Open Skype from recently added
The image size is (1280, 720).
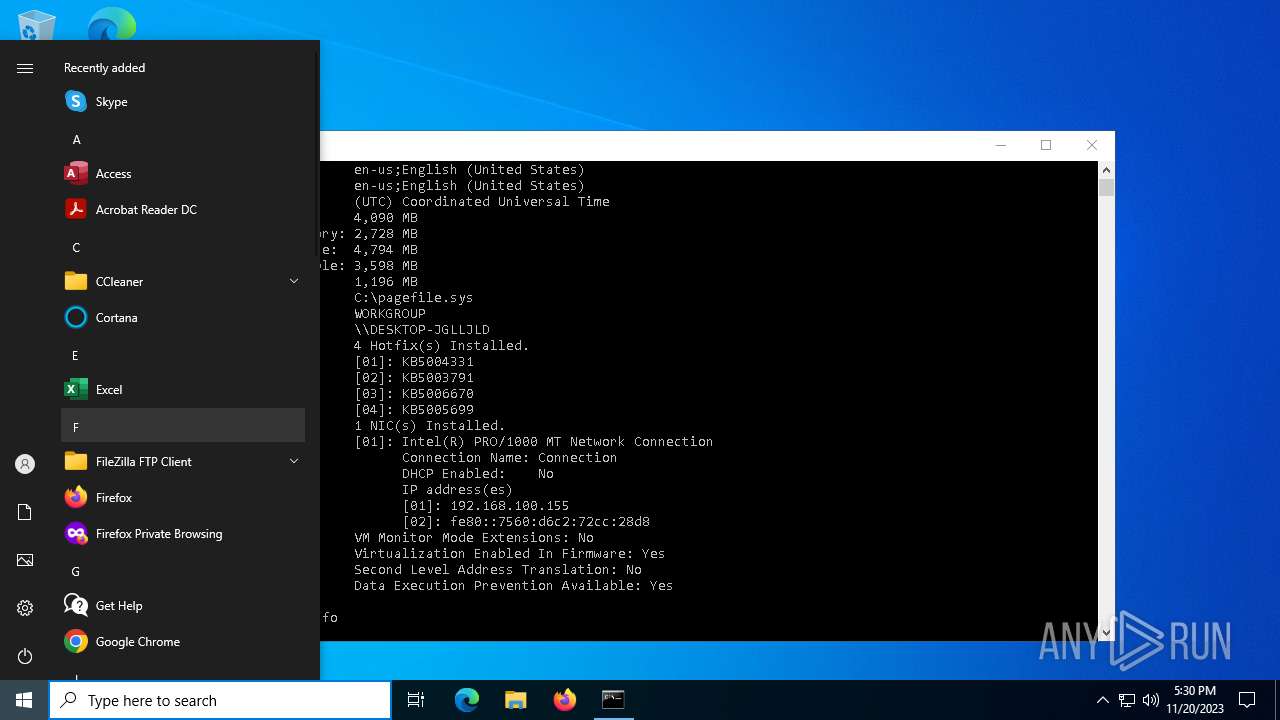point(183,102)
